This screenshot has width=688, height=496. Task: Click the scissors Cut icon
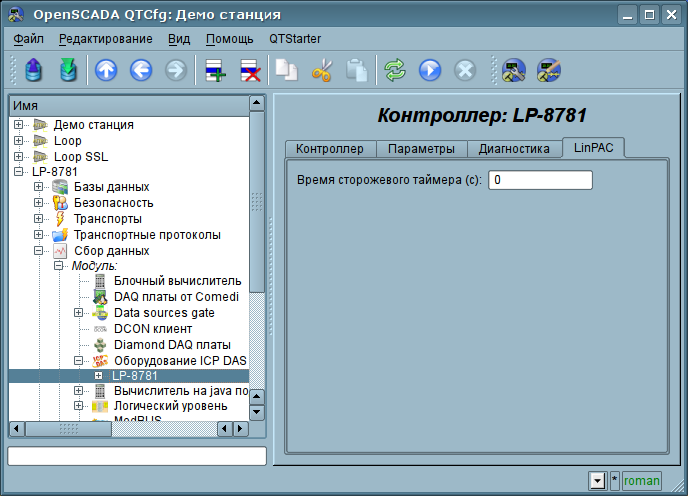(x=322, y=70)
